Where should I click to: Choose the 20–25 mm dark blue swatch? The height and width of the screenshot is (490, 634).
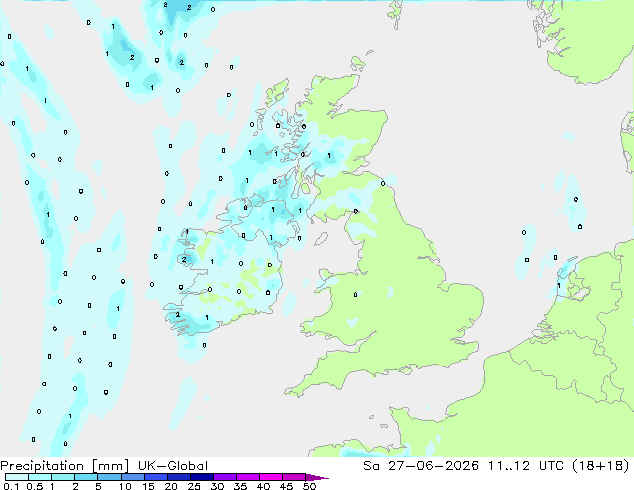[x=178, y=477]
